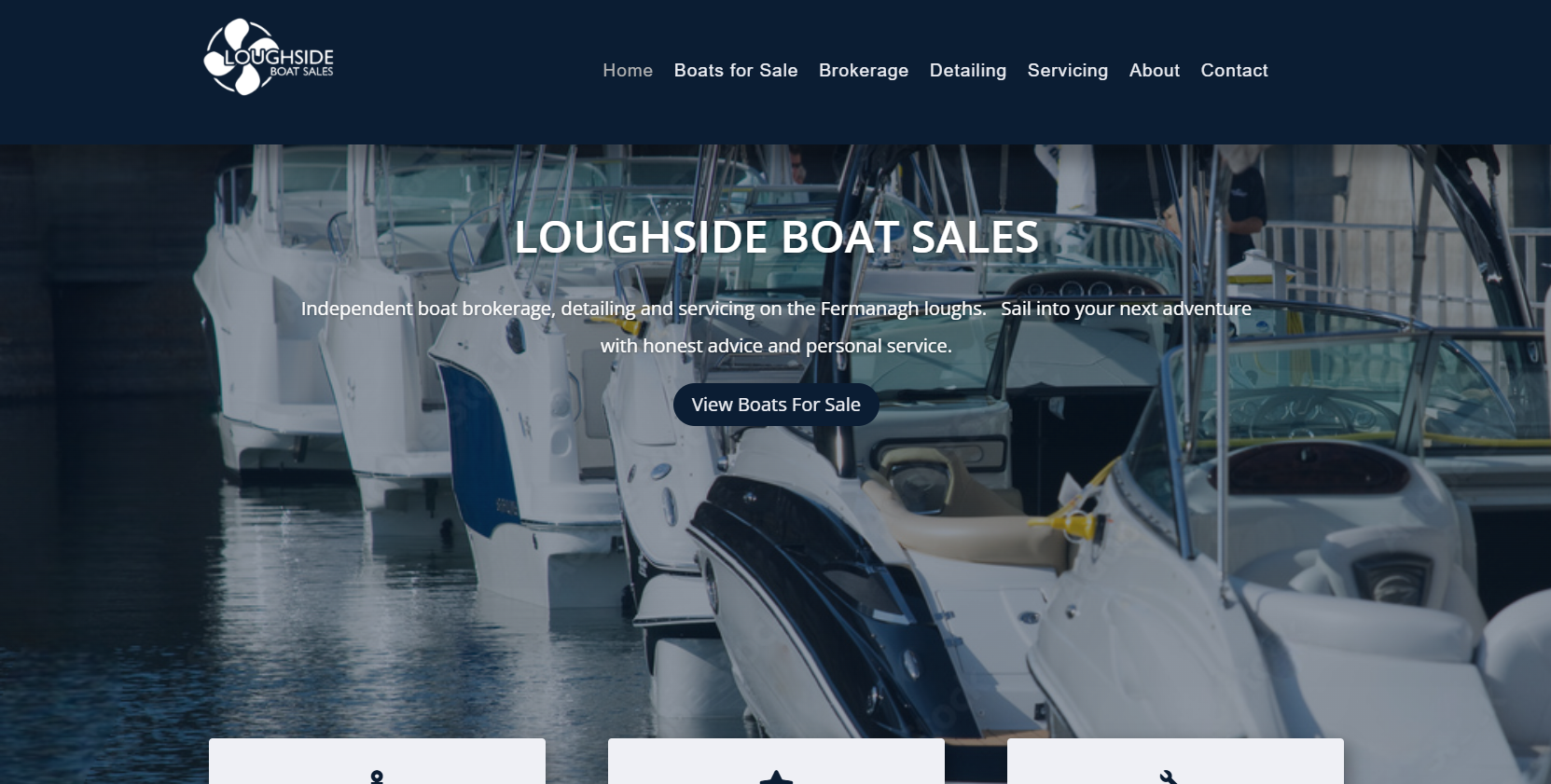
Task: Select Detailing in the top navigation
Action: pos(968,70)
